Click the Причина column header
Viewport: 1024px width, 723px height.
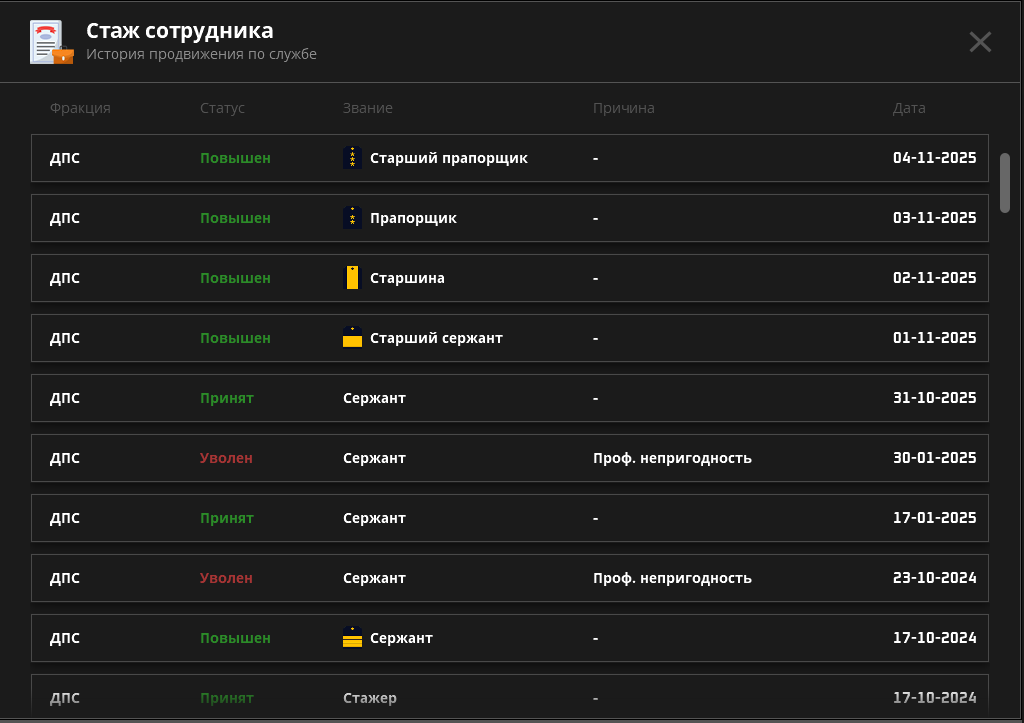[623, 108]
